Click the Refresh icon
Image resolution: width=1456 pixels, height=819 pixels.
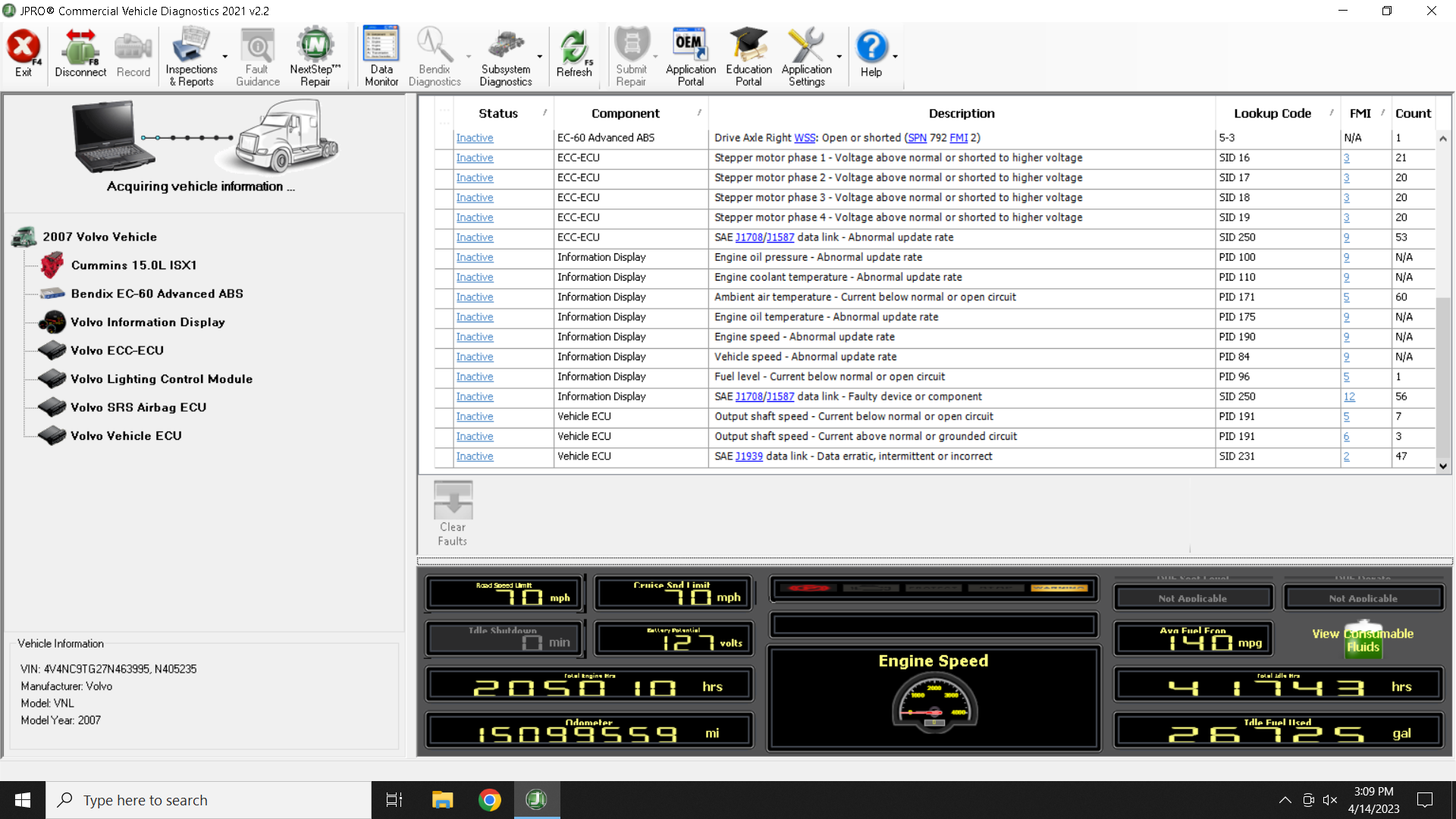tap(574, 54)
